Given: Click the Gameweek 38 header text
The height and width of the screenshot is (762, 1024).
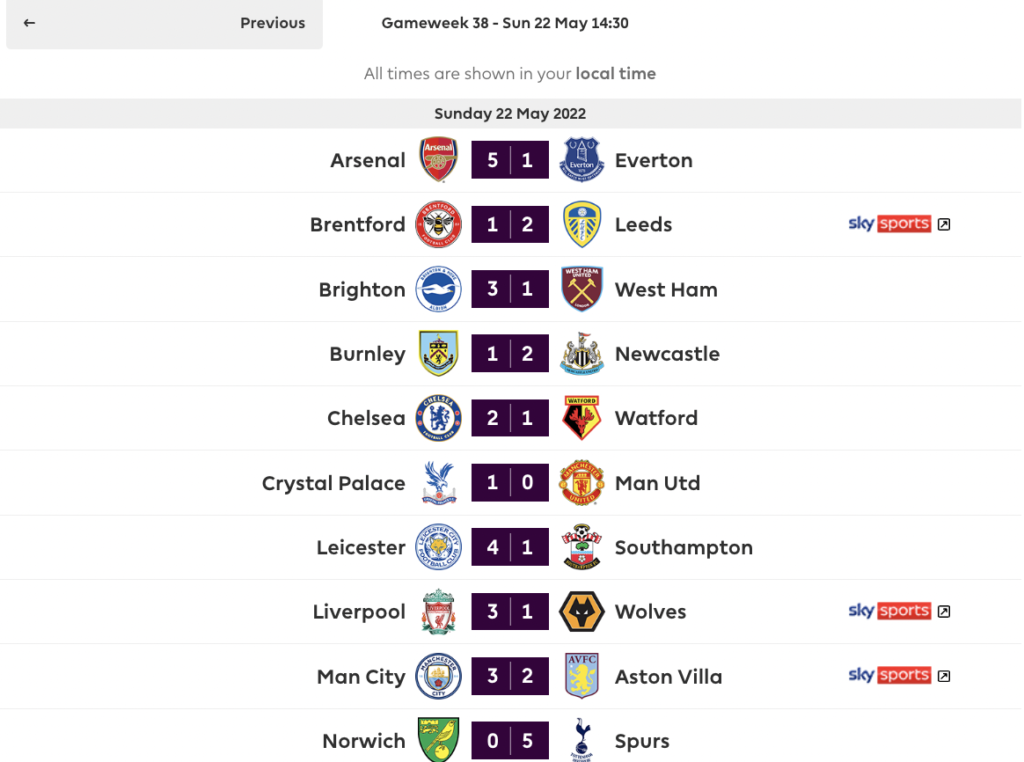Looking at the screenshot, I should tap(505, 22).
